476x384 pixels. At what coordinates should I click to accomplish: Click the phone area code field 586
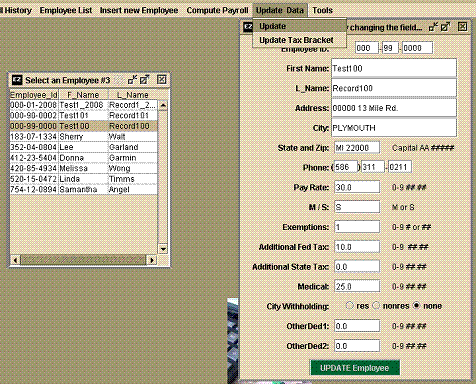346,167
